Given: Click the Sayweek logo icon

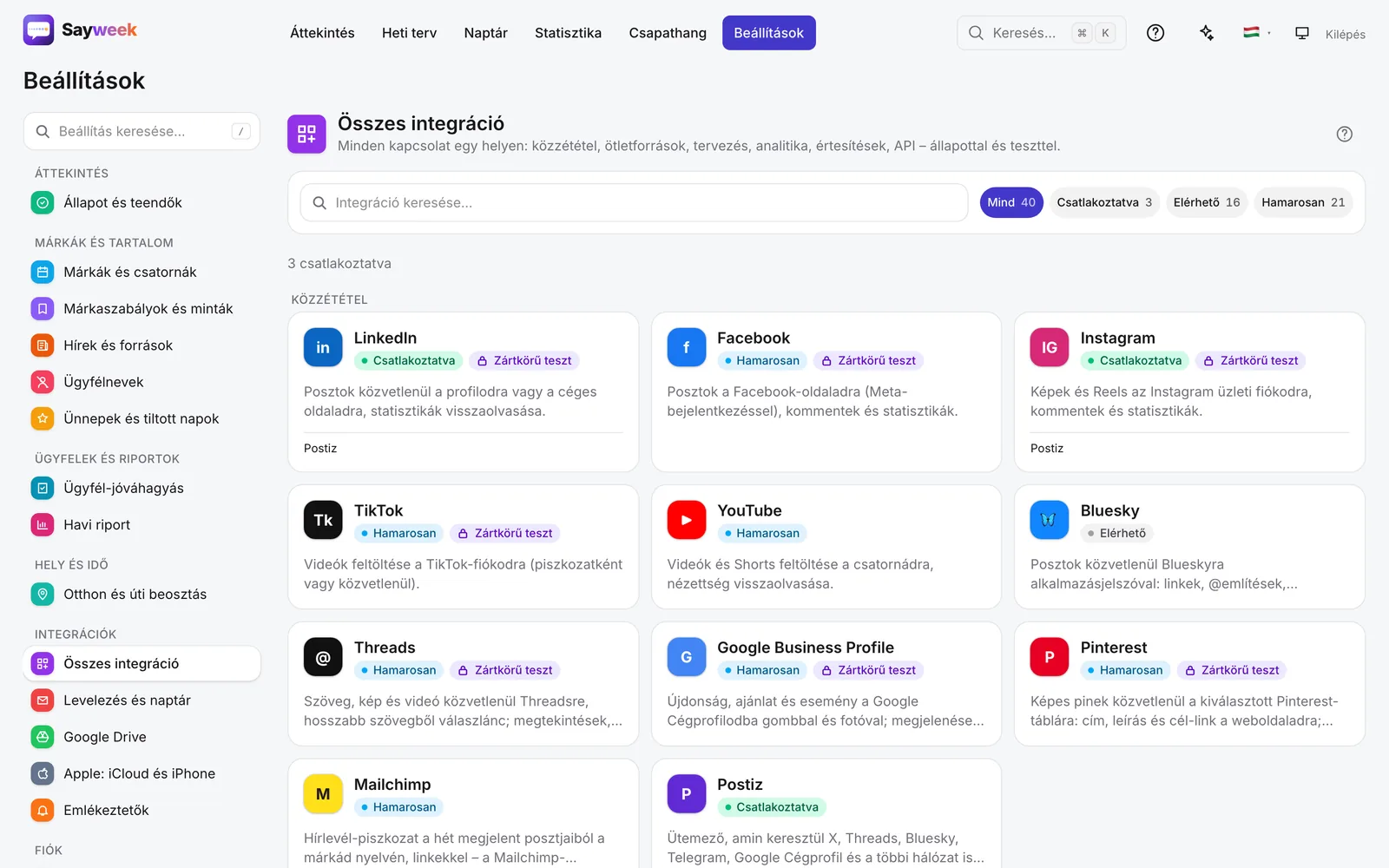Looking at the screenshot, I should coord(38,30).
